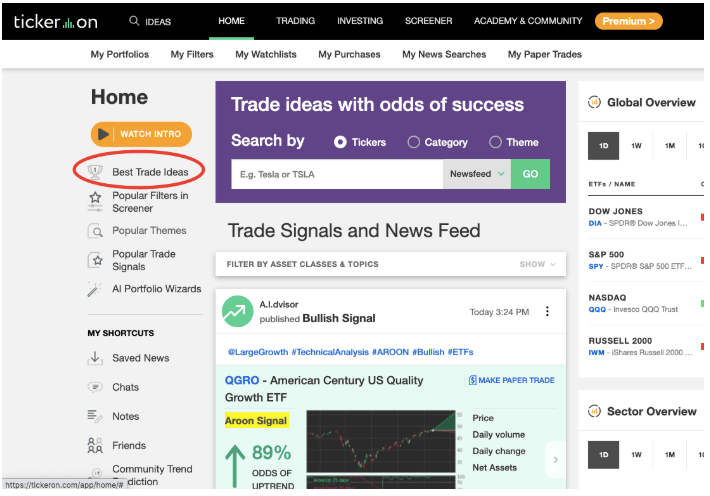
Task: Click the Best Trade Ideas trophy icon
Action: coord(95,172)
